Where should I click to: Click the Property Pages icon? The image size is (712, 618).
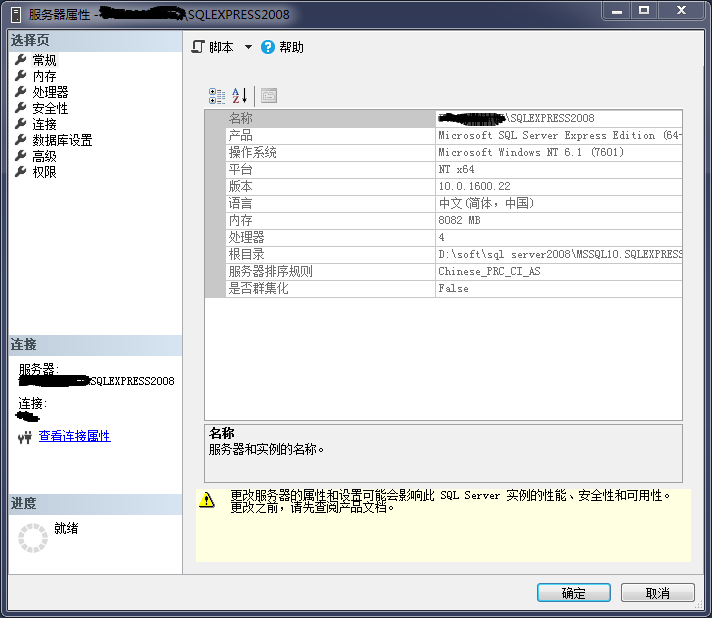[x=269, y=96]
